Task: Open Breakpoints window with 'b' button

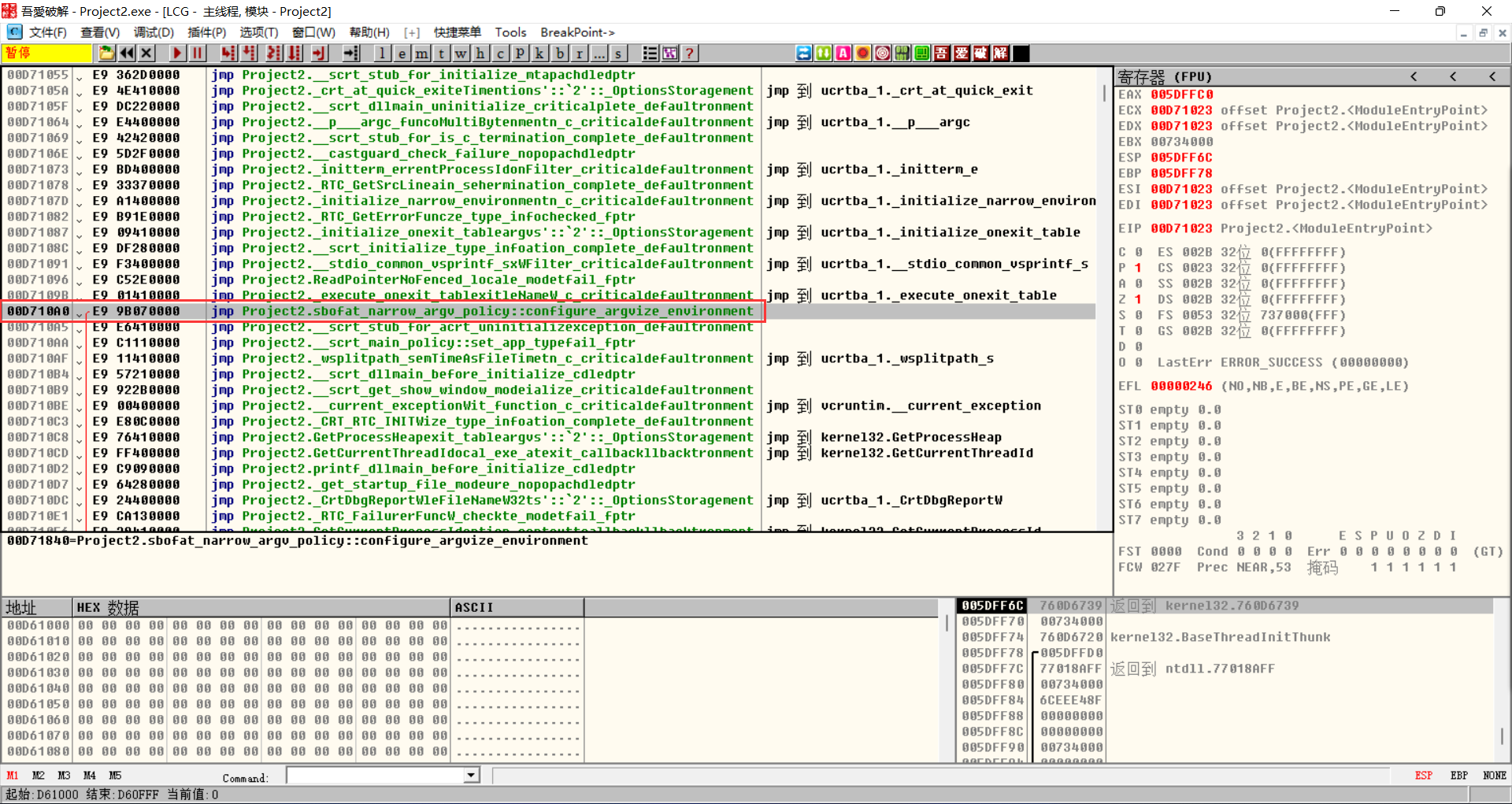Action: (560, 53)
